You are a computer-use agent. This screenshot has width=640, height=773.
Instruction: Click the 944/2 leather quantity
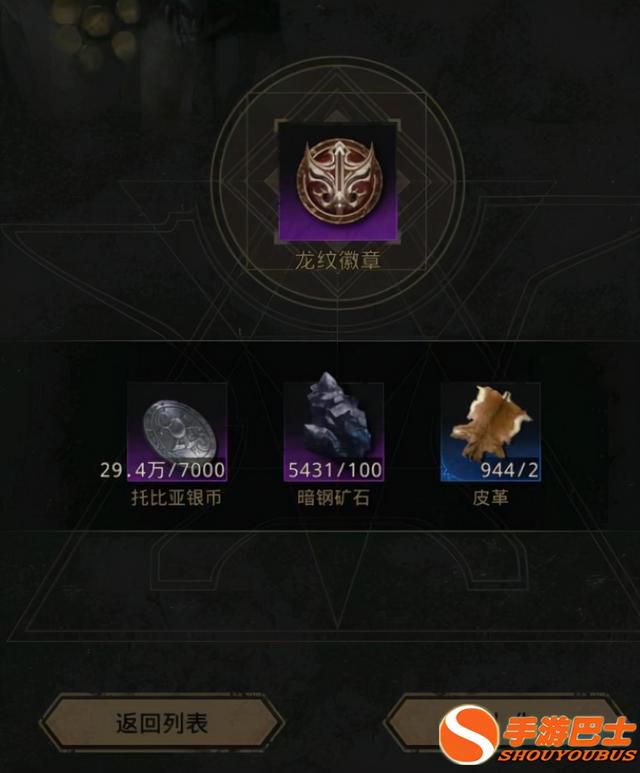tap(509, 470)
